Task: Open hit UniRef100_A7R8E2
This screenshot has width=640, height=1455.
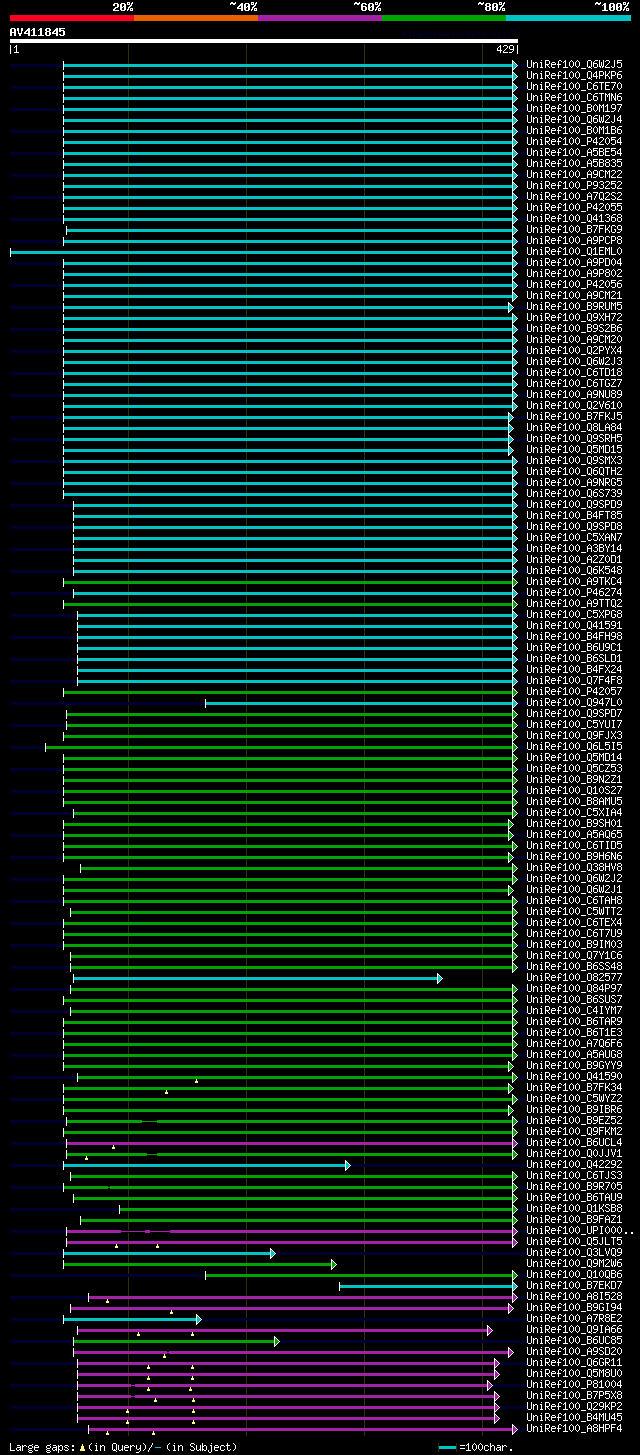Action: click(574, 1318)
